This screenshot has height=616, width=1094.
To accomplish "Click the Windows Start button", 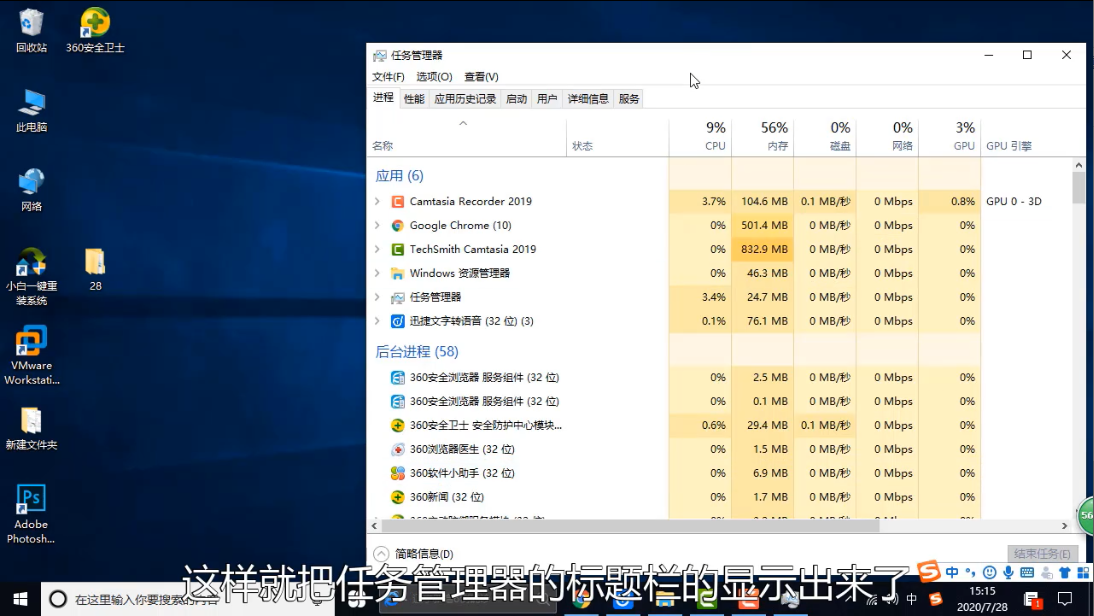I will [x=19, y=598].
